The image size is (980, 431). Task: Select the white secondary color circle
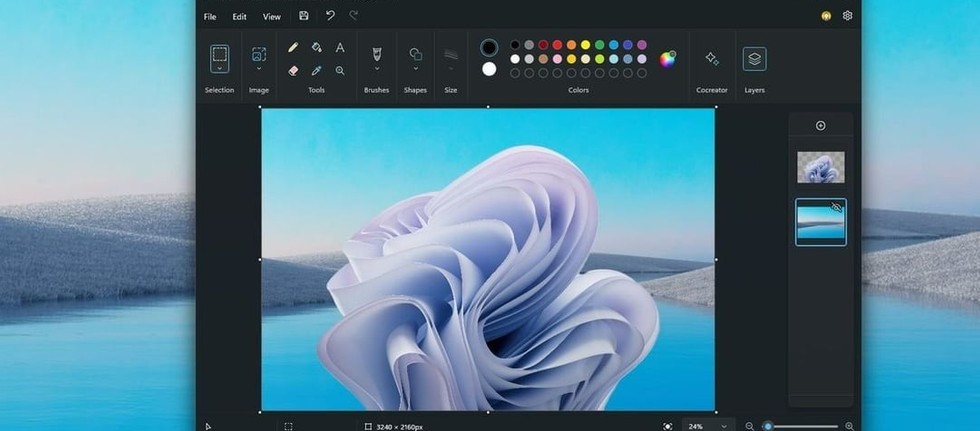pyautogui.click(x=489, y=69)
